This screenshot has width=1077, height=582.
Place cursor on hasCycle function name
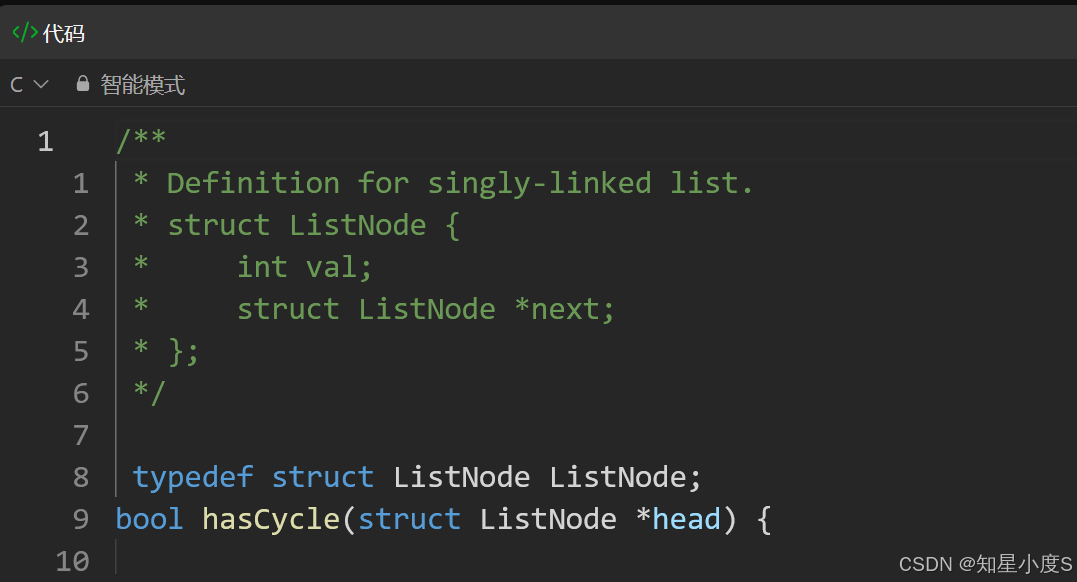pyautogui.click(x=271, y=519)
